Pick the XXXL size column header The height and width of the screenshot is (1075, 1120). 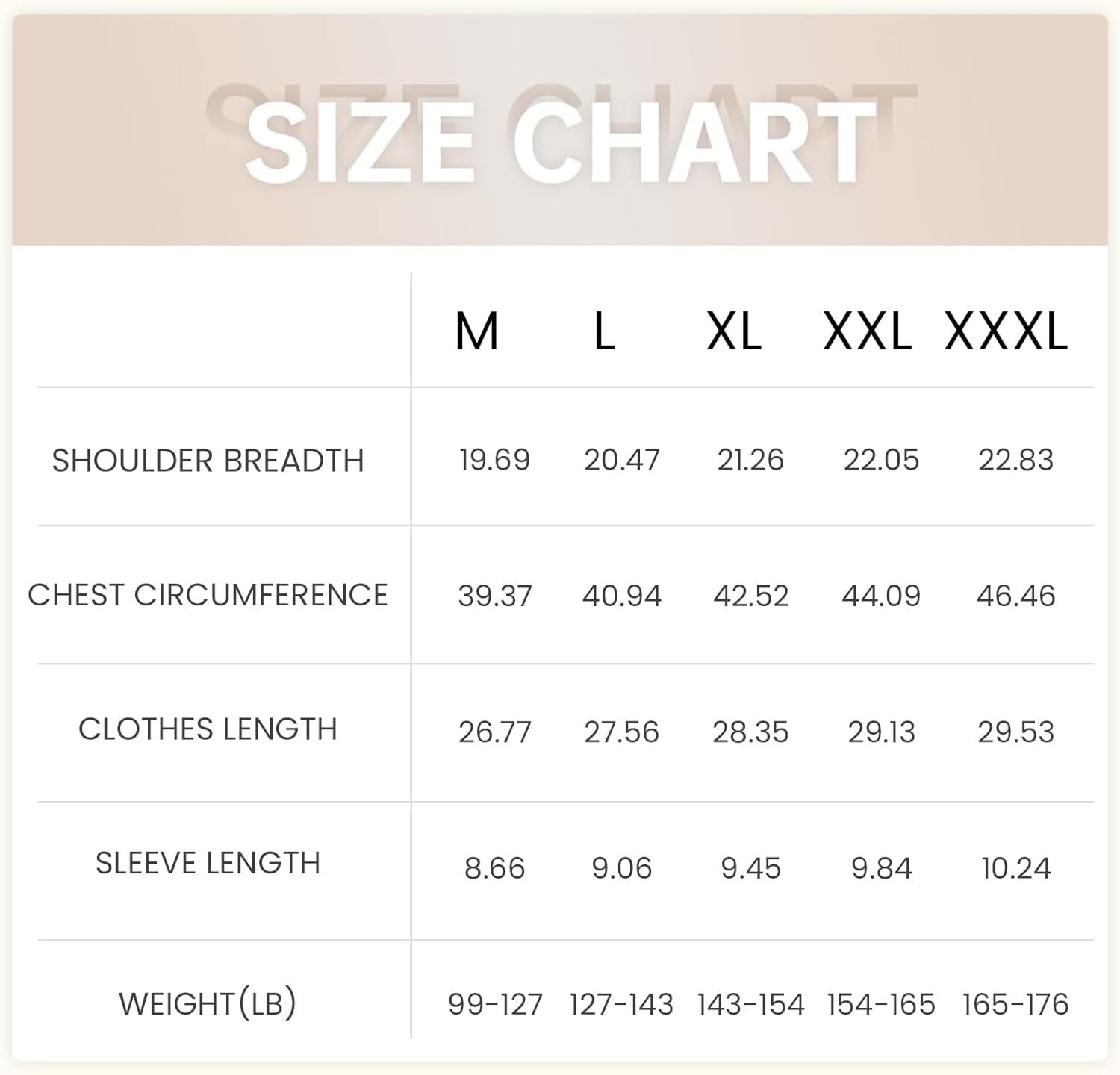coord(1006,331)
